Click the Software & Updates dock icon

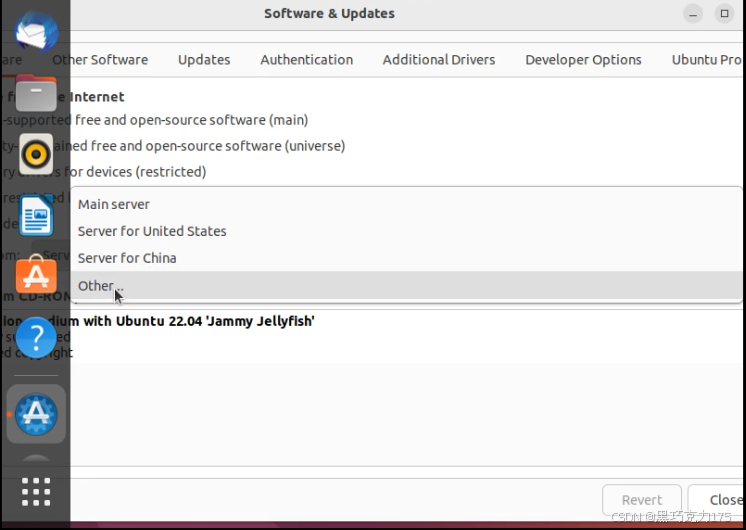tap(36, 414)
